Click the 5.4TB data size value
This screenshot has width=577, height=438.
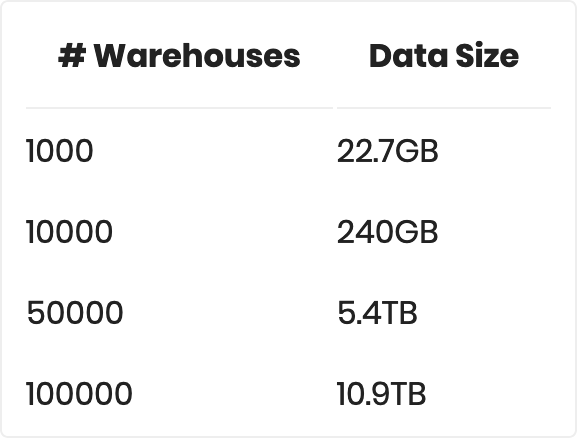[x=377, y=312]
